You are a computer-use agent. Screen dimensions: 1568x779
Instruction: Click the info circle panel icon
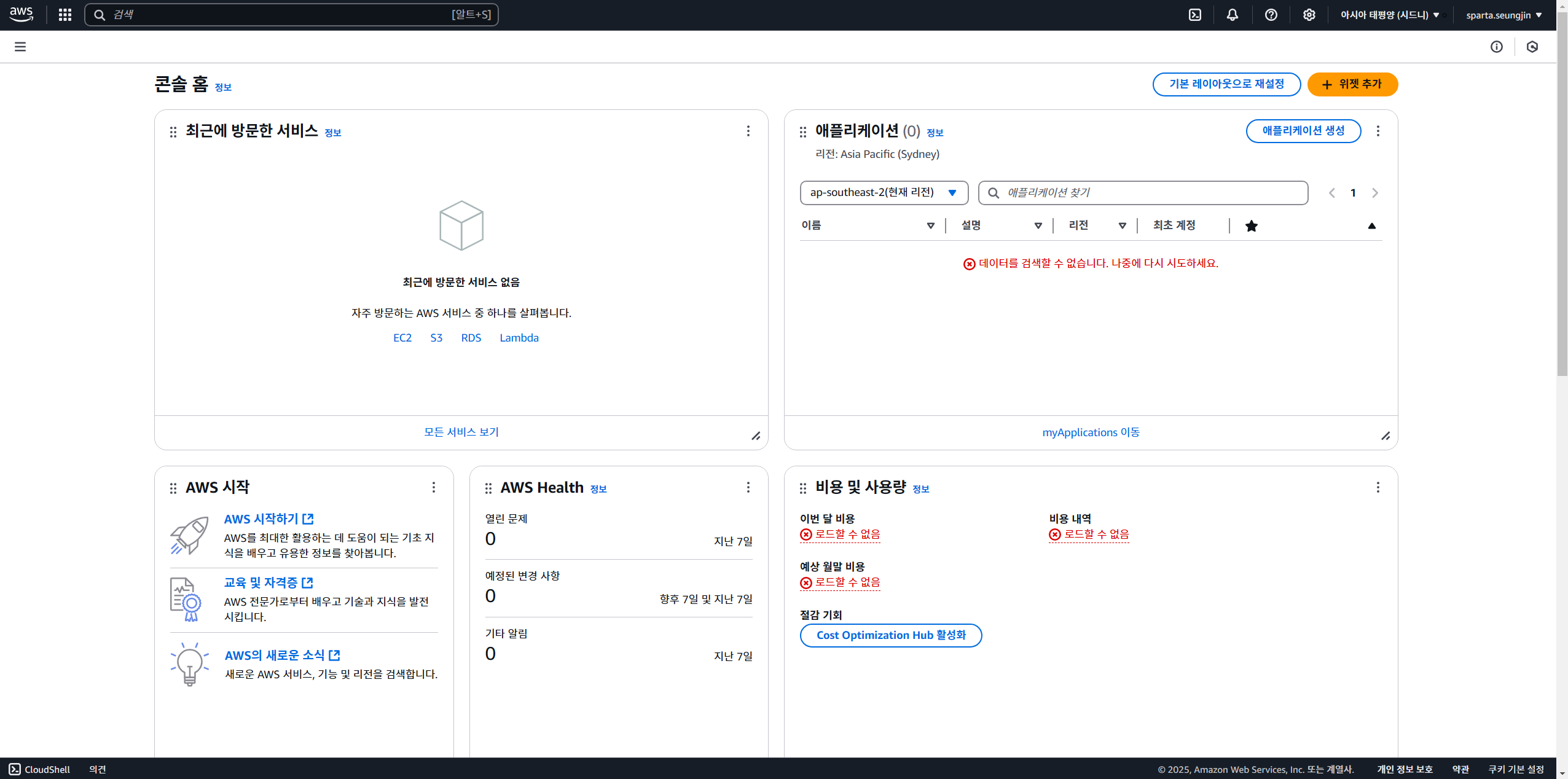click(1496, 47)
